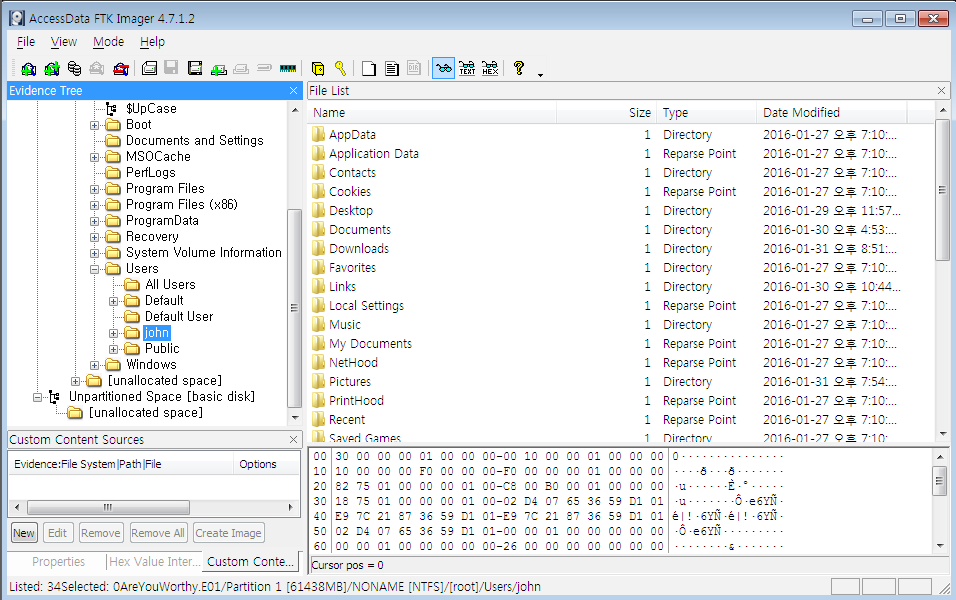956x600 pixels.
Task: Toggle automatic file-type preview glasses icon
Action: (x=444, y=68)
